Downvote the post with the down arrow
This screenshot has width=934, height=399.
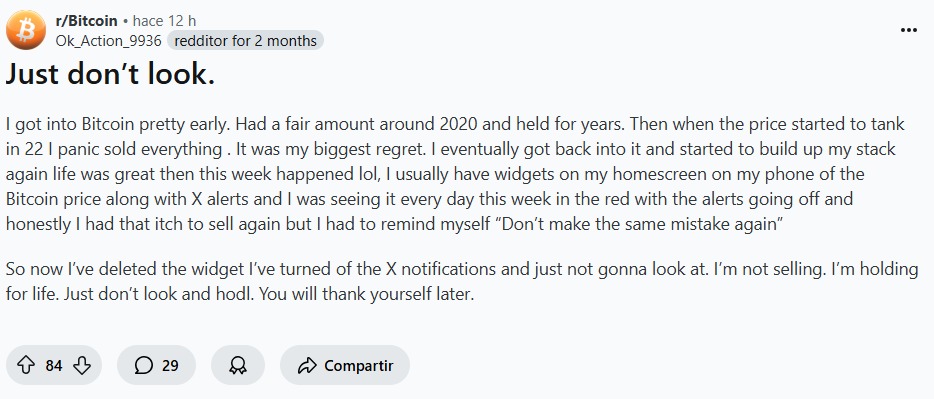(x=82, y=365)
